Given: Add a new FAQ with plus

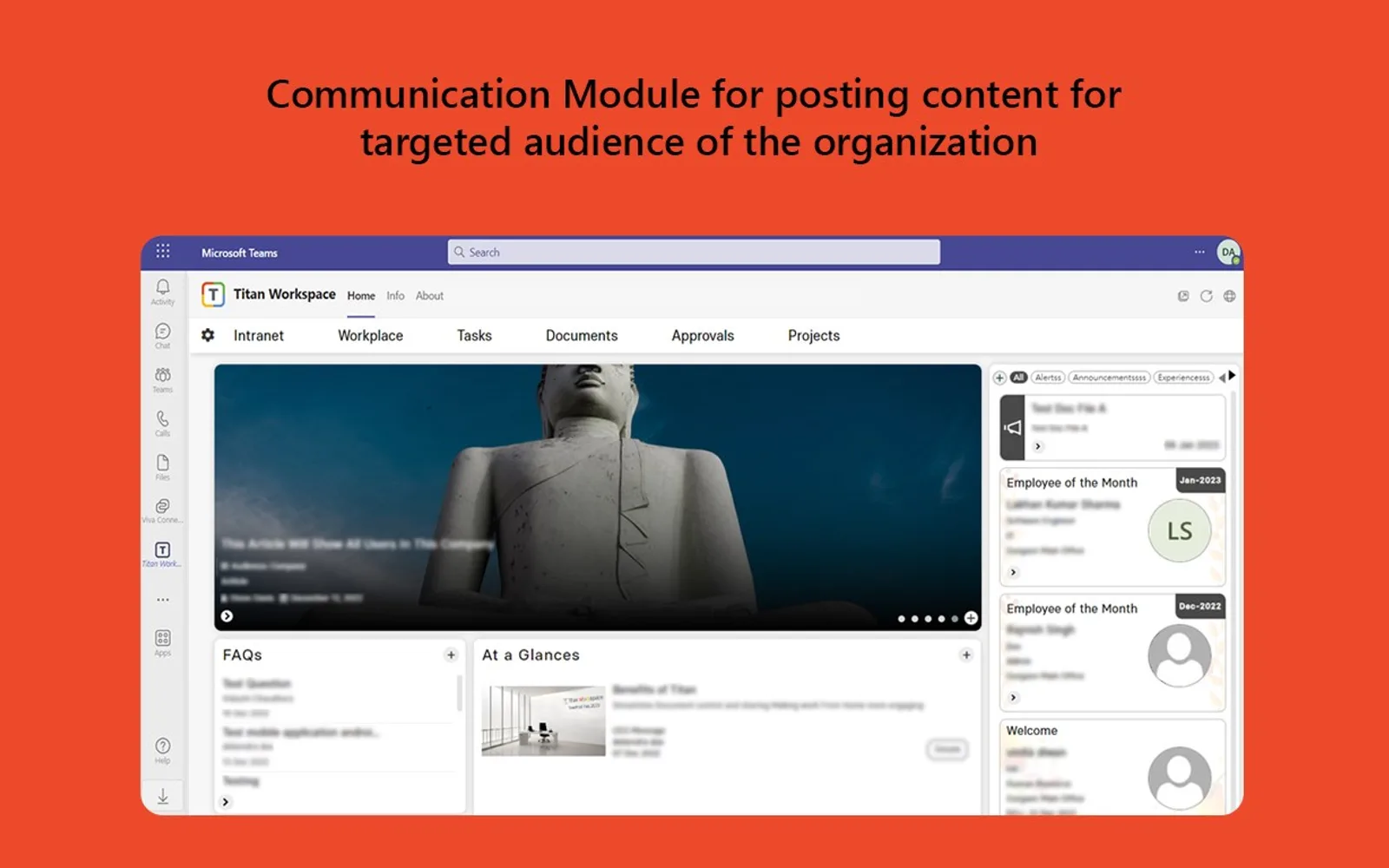Looking at the screenshot, I should point(451,655).
